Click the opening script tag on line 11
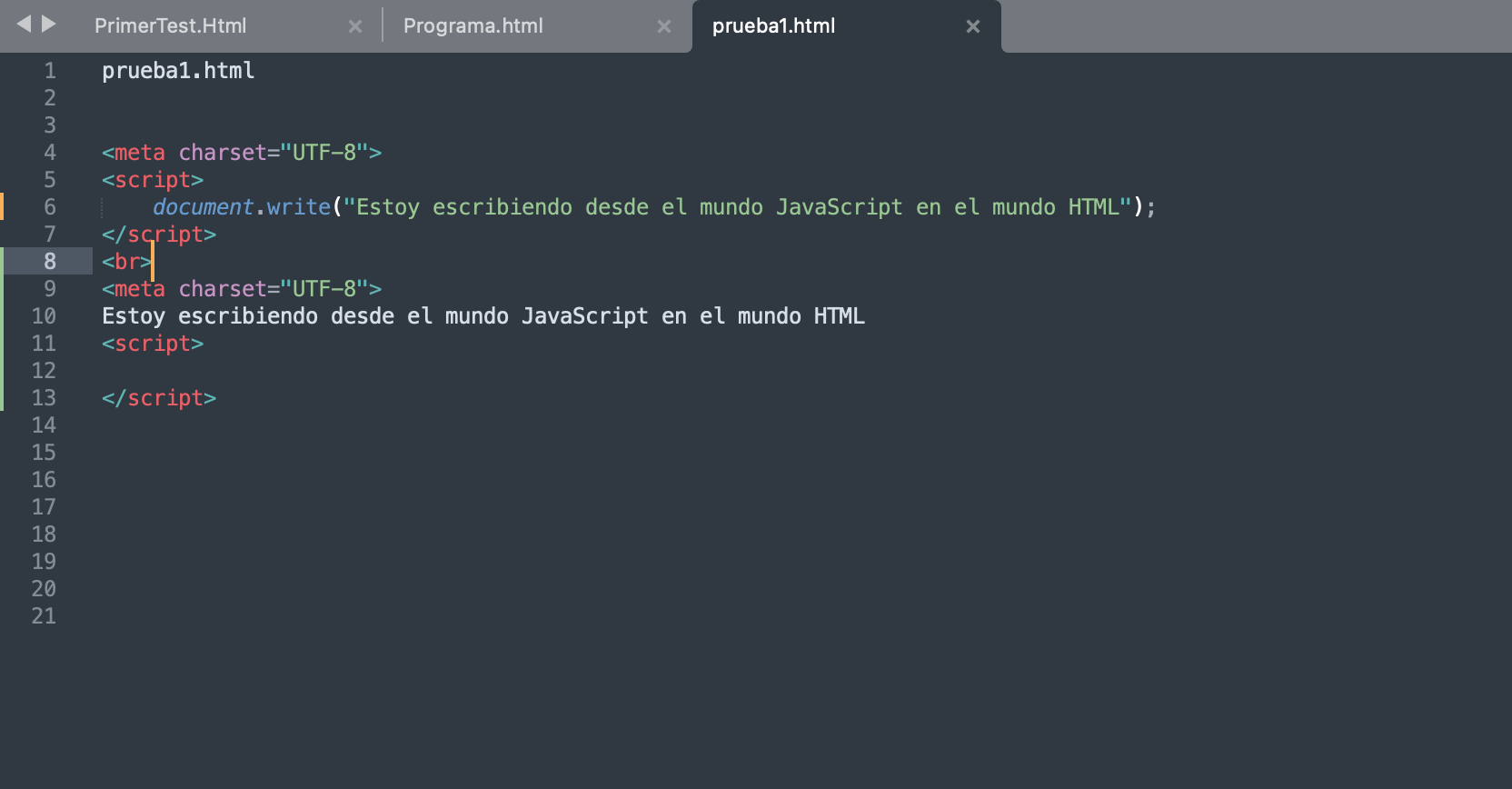 pyautogui.click(x=153, y=344)
